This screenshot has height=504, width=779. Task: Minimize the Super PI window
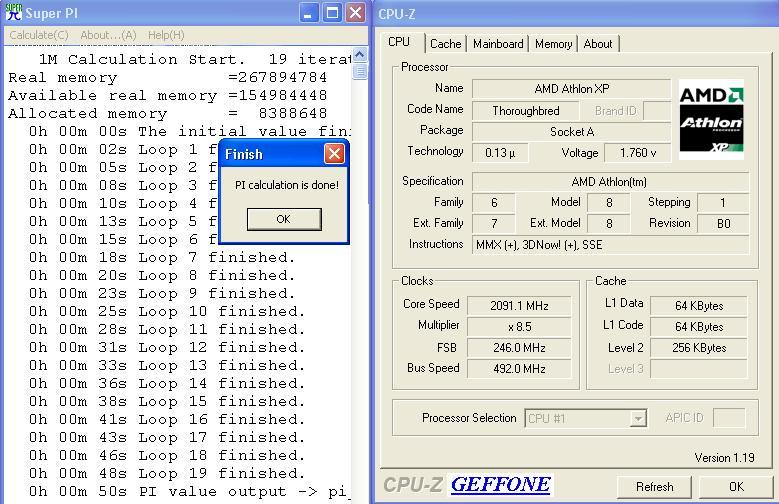click(x=309, y=12)
